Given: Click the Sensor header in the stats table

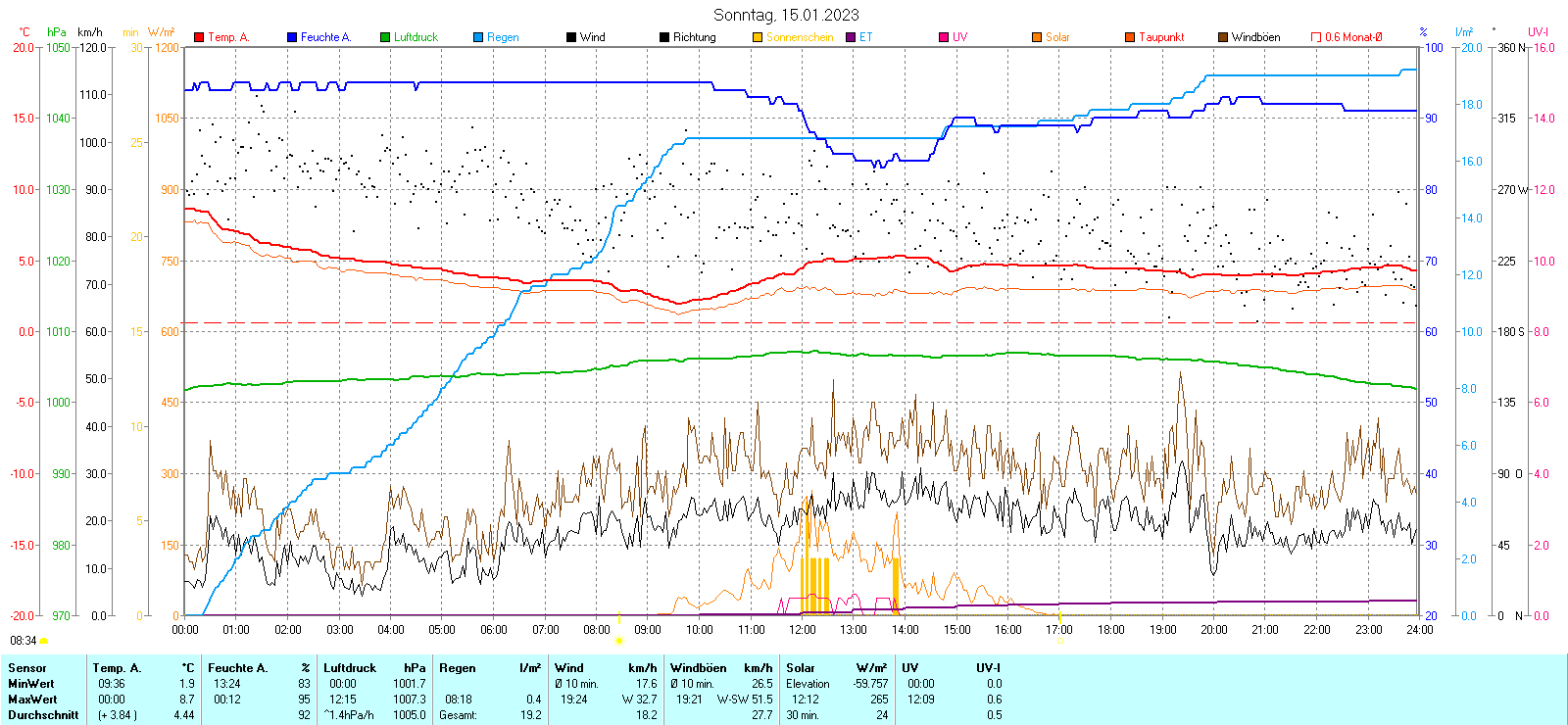Looking at the screenshot, I should (x=26, y=668).
